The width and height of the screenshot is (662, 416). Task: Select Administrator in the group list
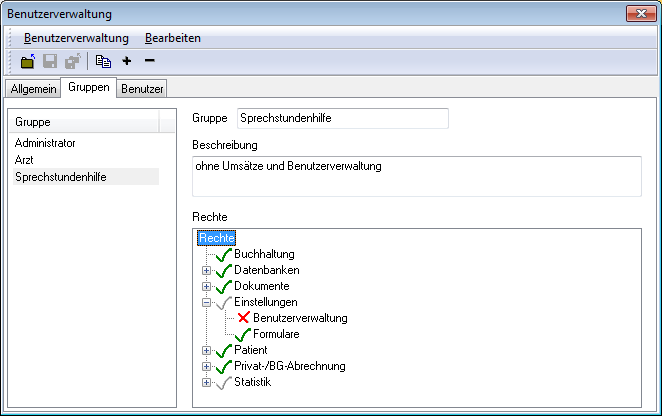(x=45, y=143)
